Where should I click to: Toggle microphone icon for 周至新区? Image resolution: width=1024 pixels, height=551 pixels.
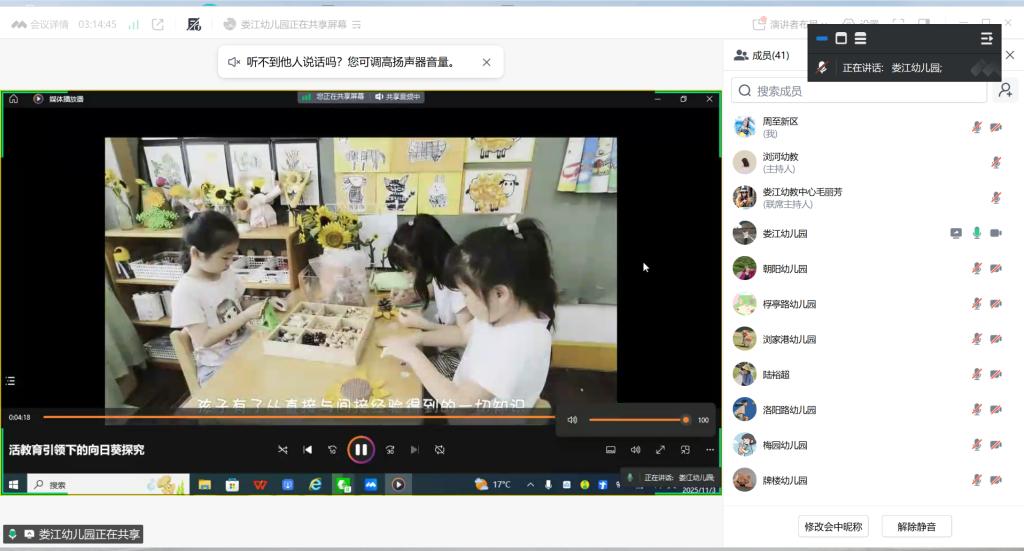(x=976, y=127)
